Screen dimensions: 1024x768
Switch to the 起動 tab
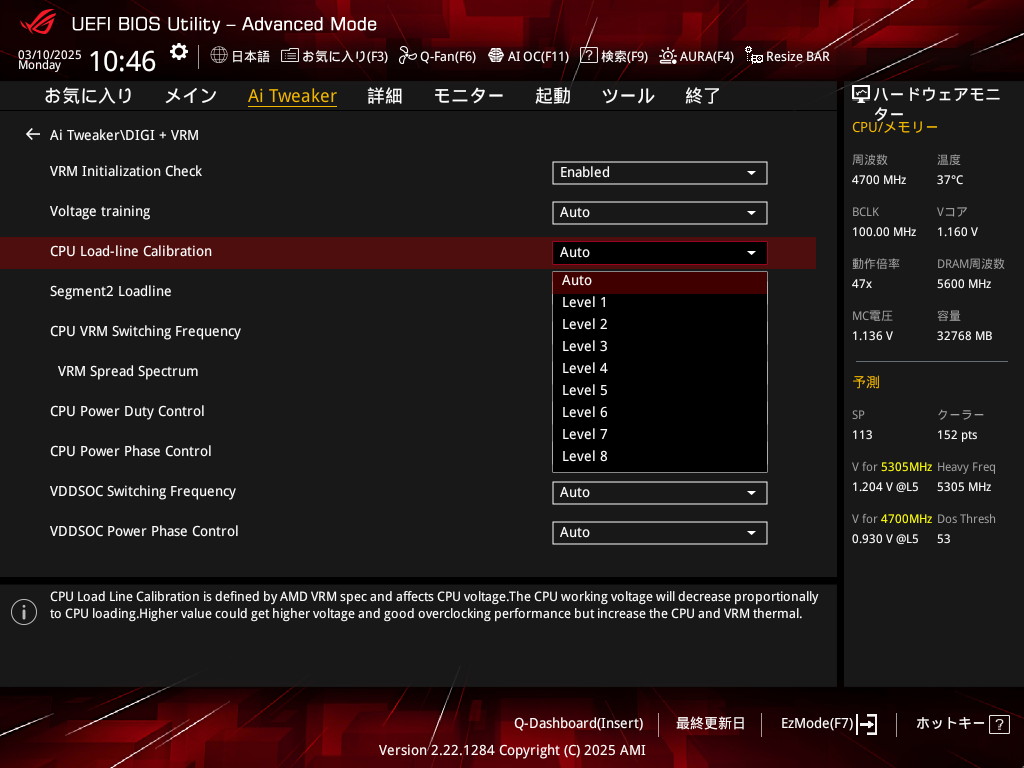tap(552, 96)
